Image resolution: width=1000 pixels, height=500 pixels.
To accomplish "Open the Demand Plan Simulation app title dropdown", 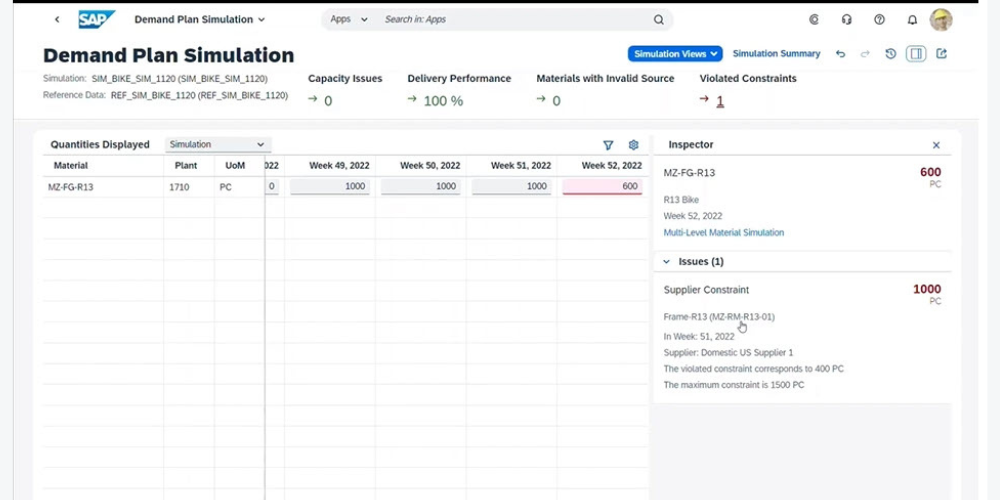I will point(199,20).
